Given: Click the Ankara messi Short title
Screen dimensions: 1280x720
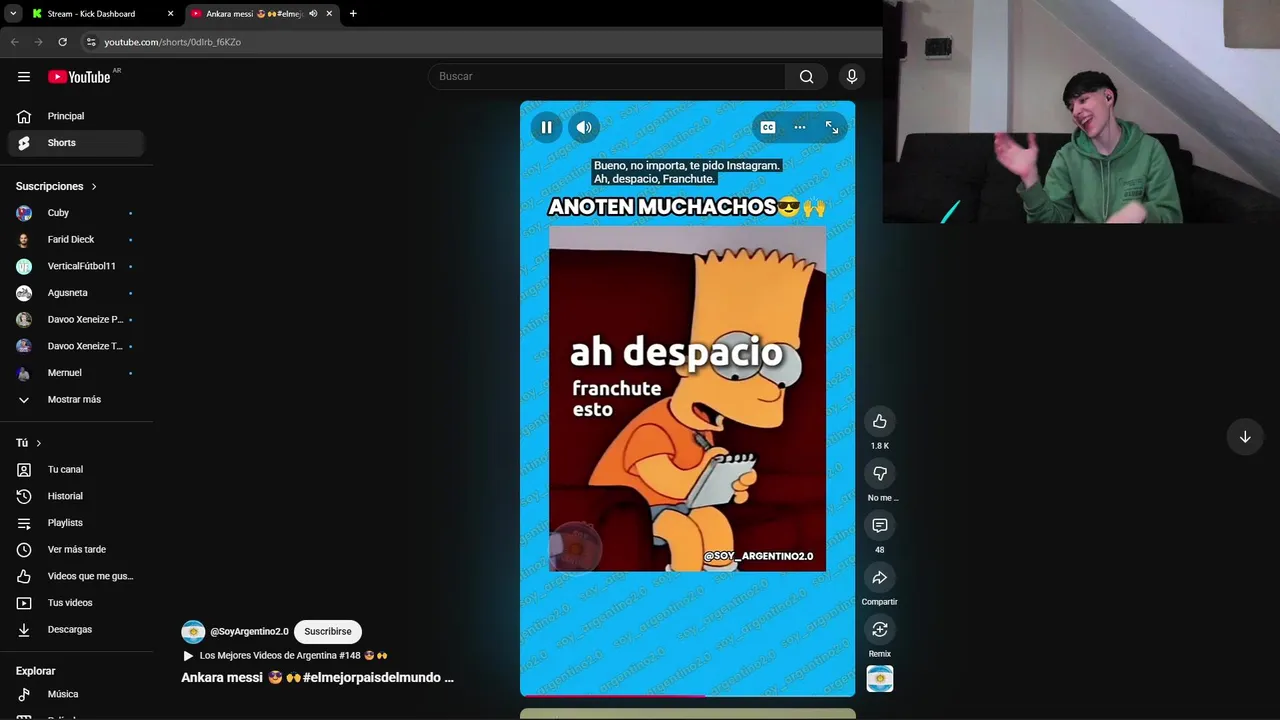Looking at the screenshot, I should (317, 677).
